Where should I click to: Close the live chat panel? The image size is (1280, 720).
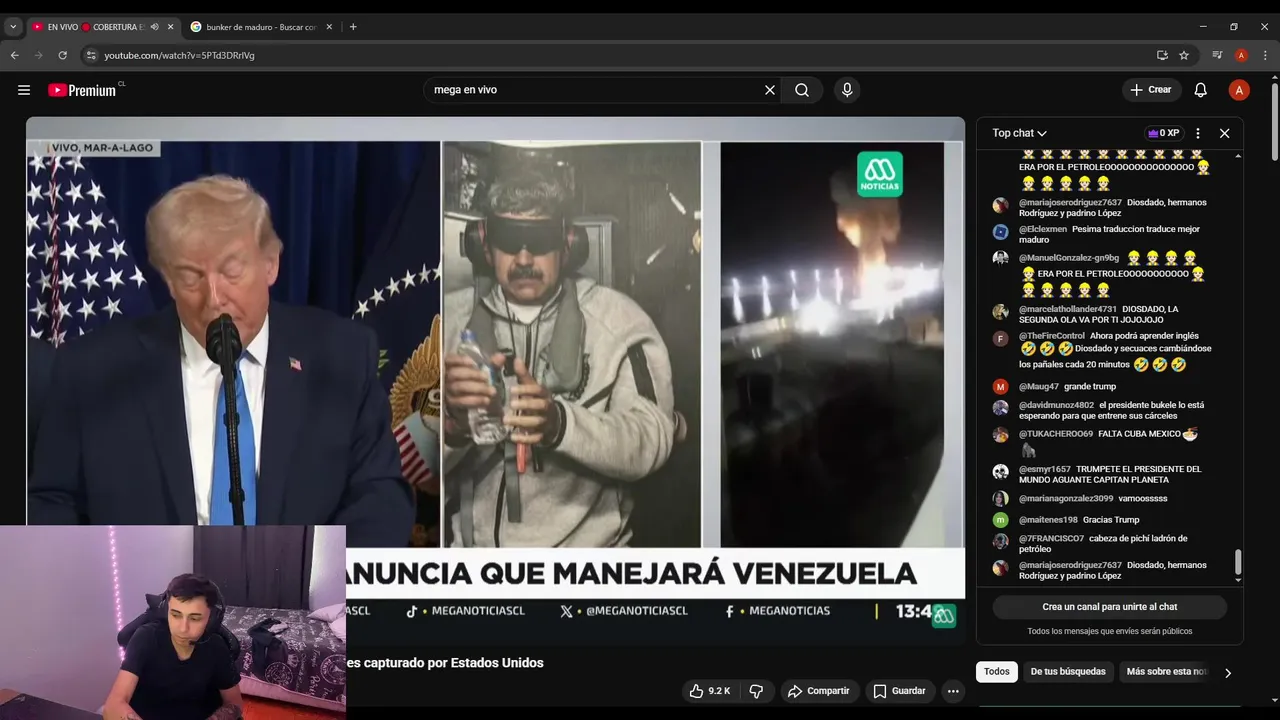tap(1224, 133)
